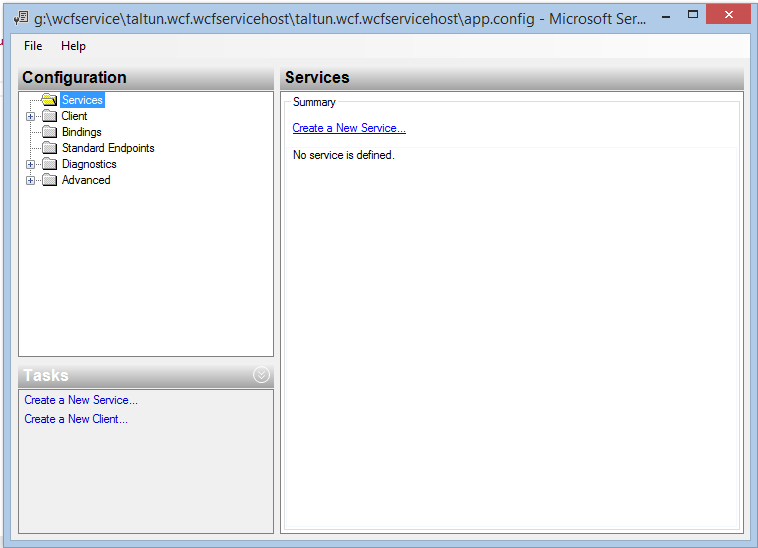The image size is (758, 548).
Task: Click the Bindings folder icon
Action: (x=49, y=132)
